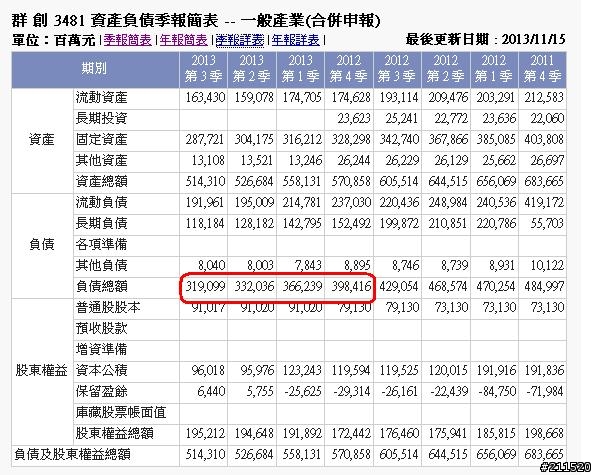This screenshot has height=475, width=596.
Task: Select the 負債總額 value 319,099
Action: (x=205, y=287)
